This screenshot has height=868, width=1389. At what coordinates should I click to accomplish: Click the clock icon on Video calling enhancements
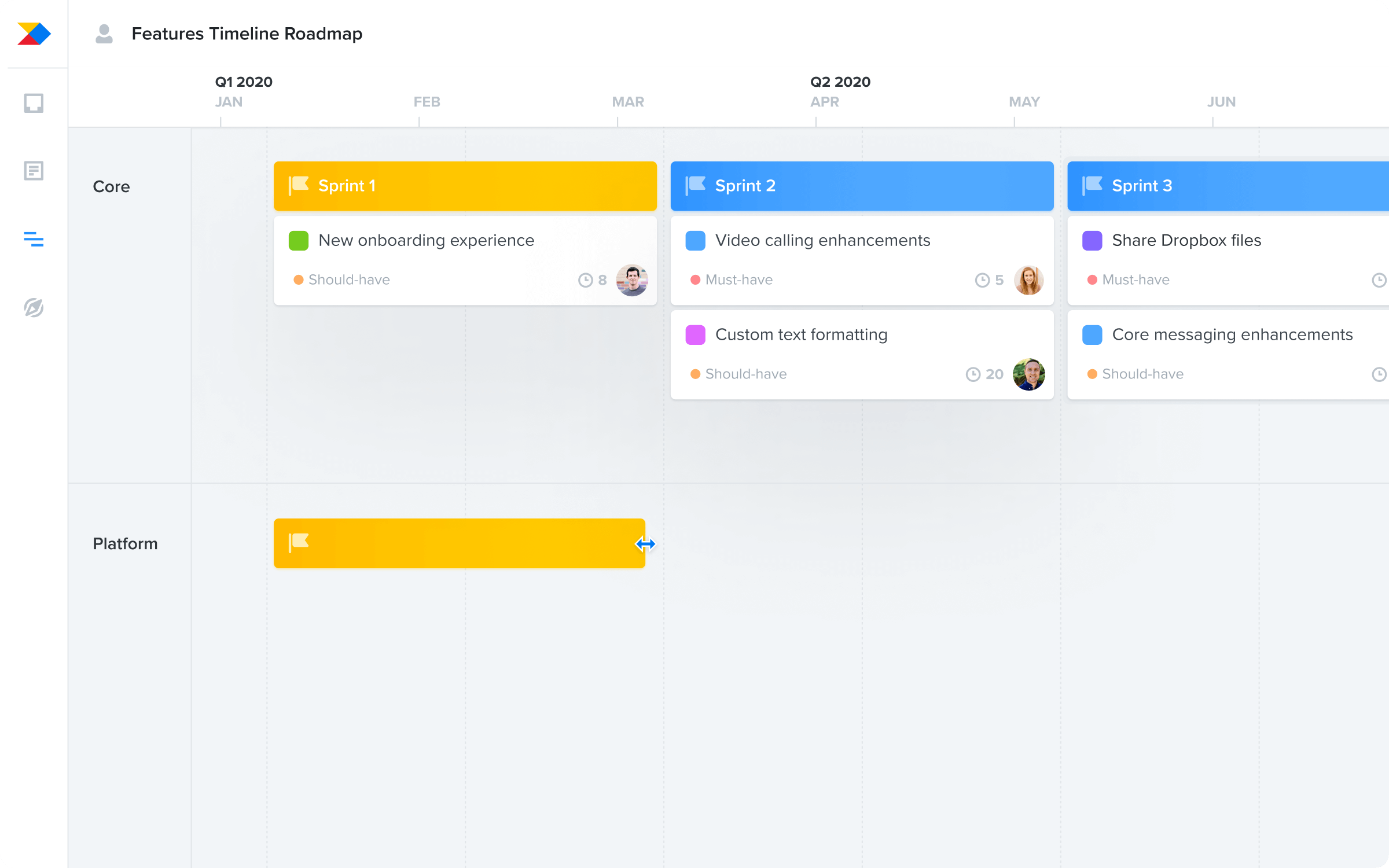[983, 280]
